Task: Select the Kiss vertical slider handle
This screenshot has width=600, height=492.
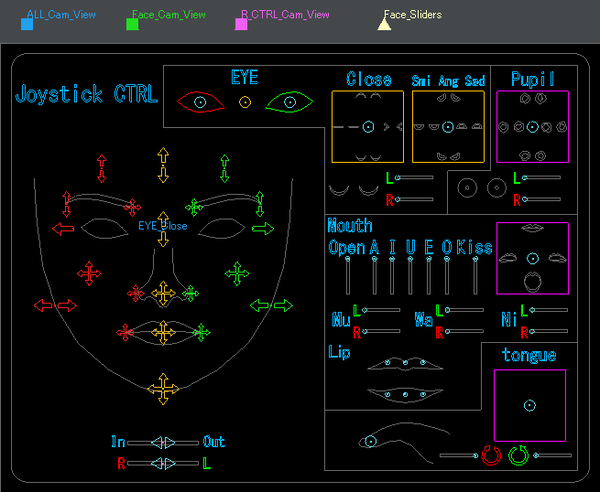Action: pyautogui.click(x=475, y=259)
